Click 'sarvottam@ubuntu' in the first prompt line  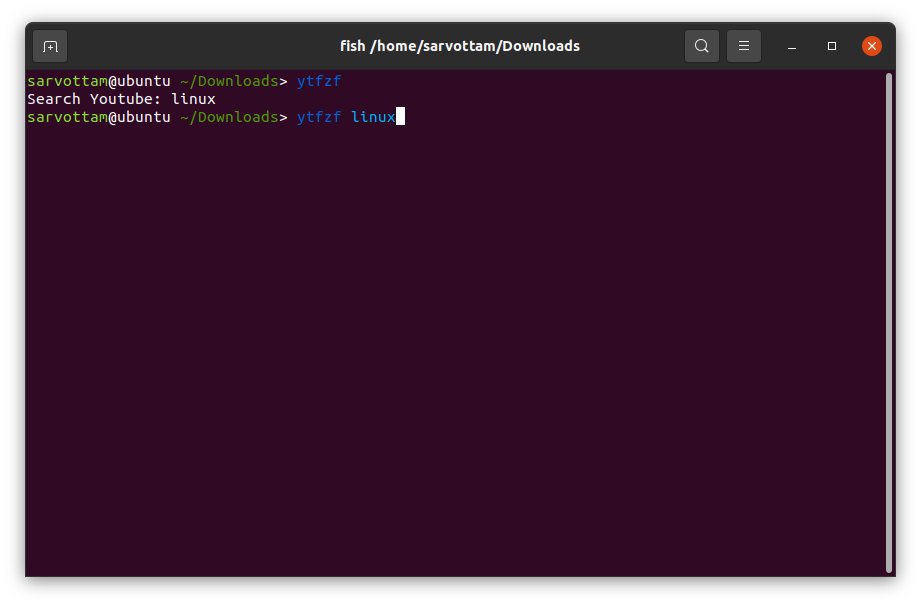pos(99,81)
